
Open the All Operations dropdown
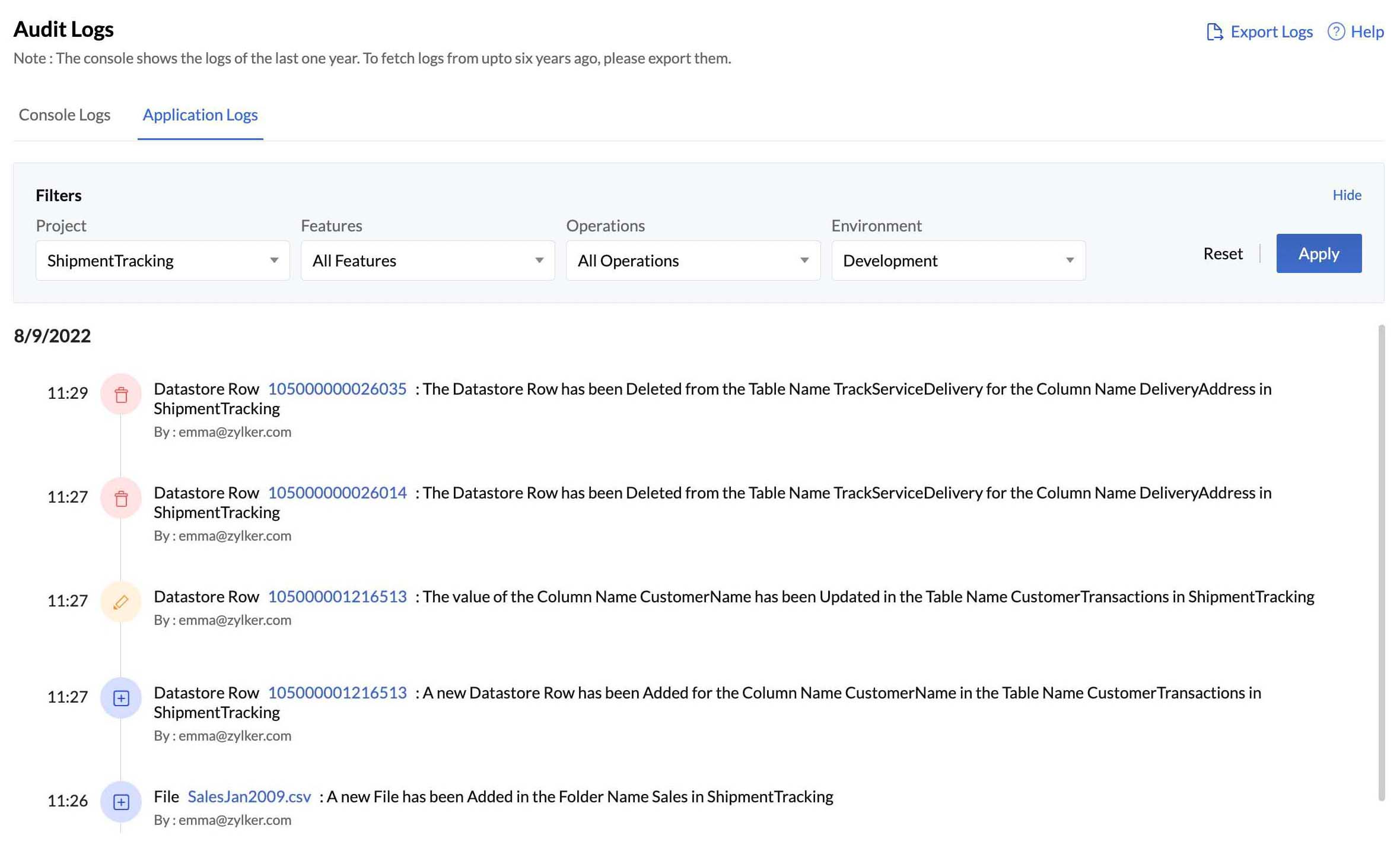click(693, 261)
